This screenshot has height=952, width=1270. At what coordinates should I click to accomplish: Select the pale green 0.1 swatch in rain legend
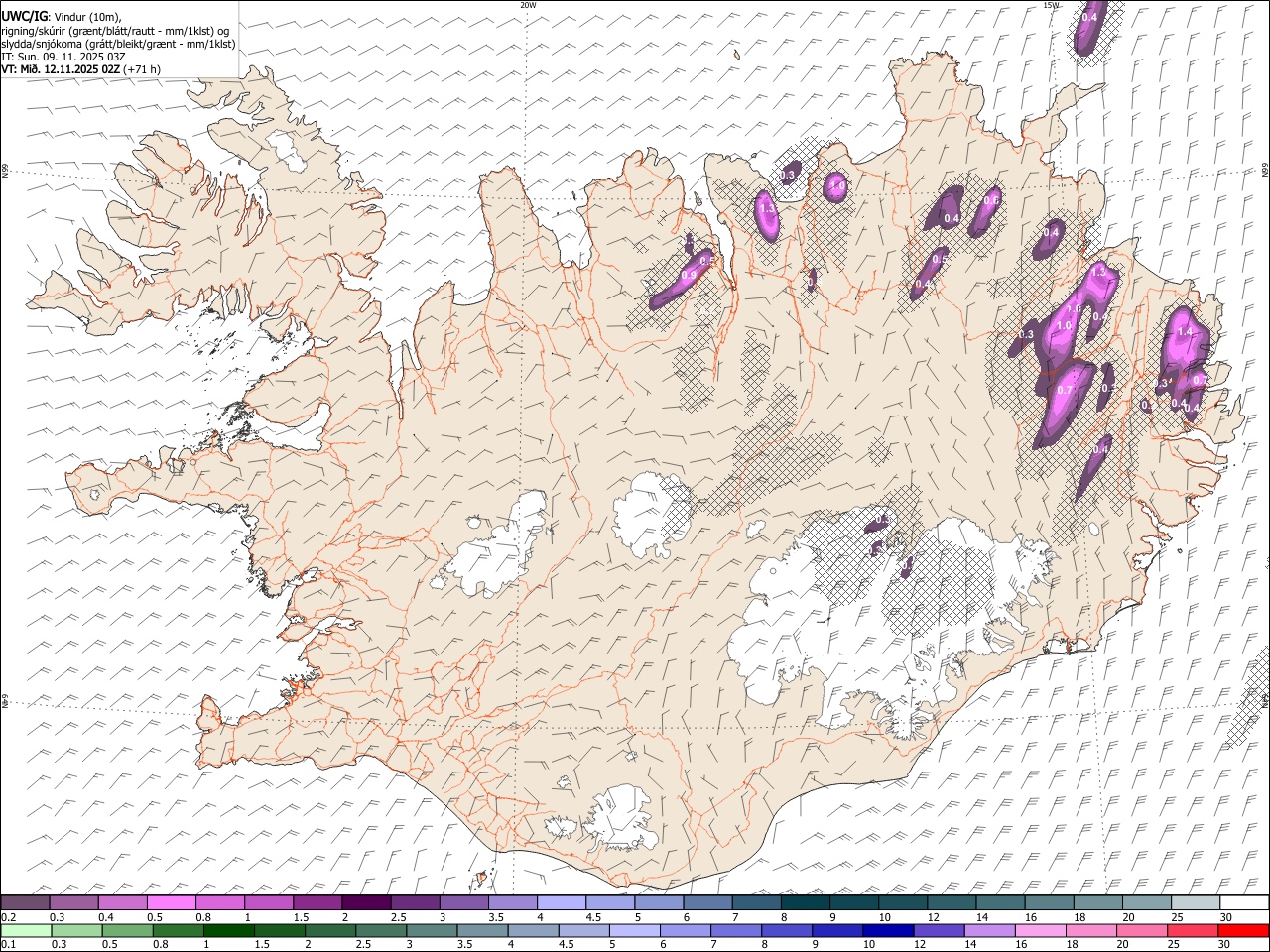pos(25,930)
